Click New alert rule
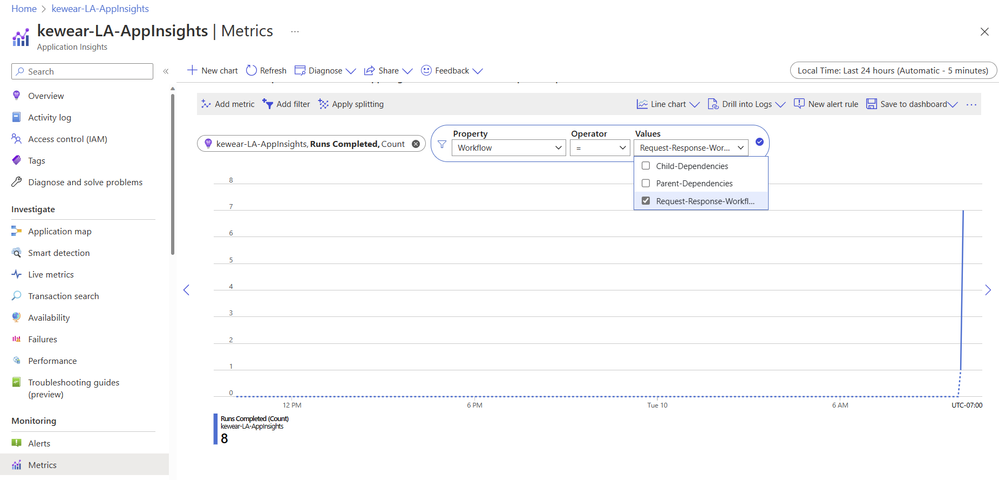The height and width of the screenshot is (480, 999). point(826,104)
